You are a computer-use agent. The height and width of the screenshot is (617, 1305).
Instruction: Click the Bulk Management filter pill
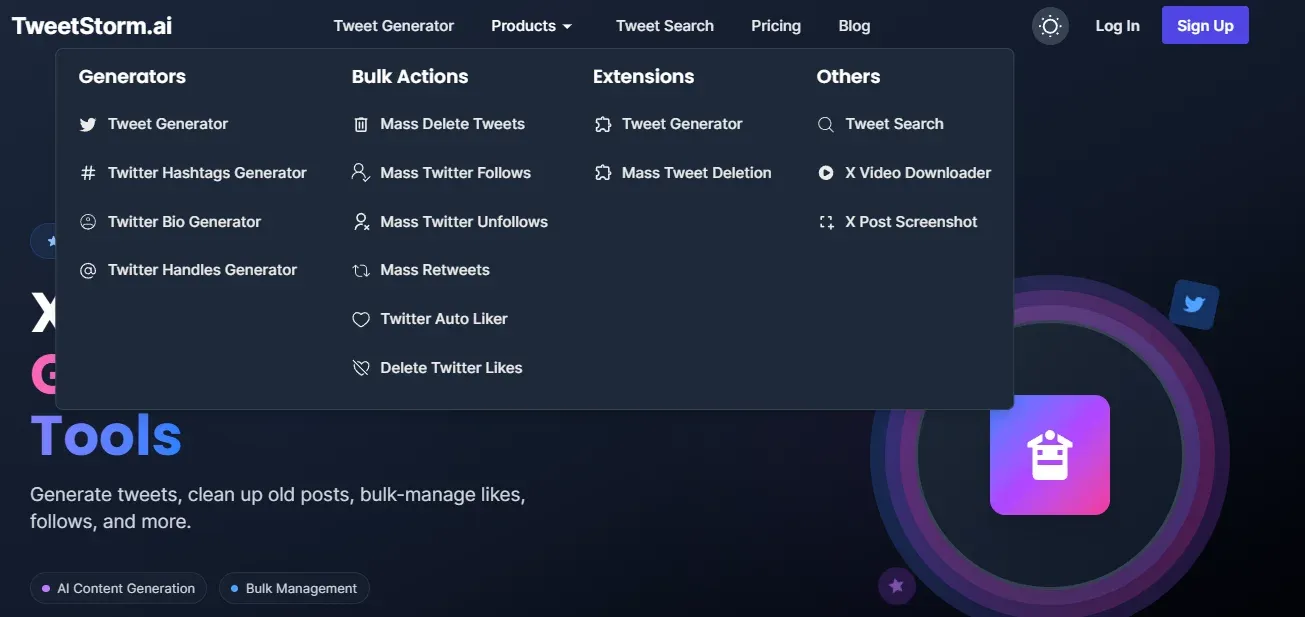[x=294, y=588]
